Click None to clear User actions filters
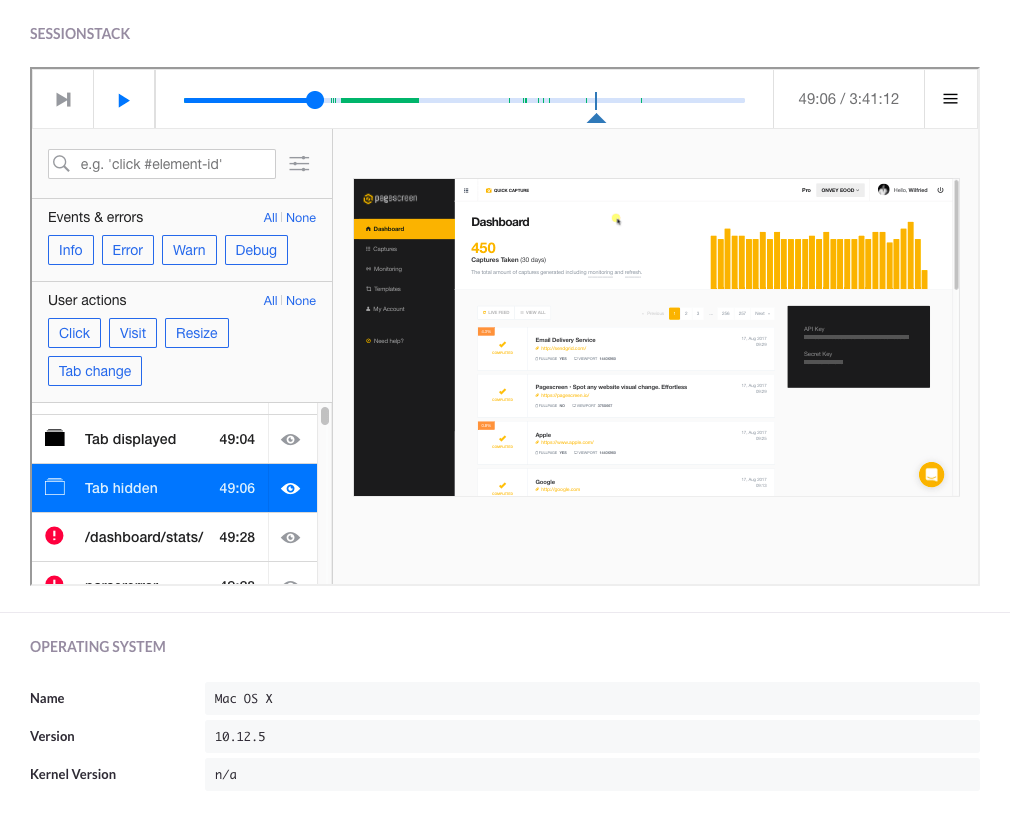1010x814 pixels. pos(303,300)
